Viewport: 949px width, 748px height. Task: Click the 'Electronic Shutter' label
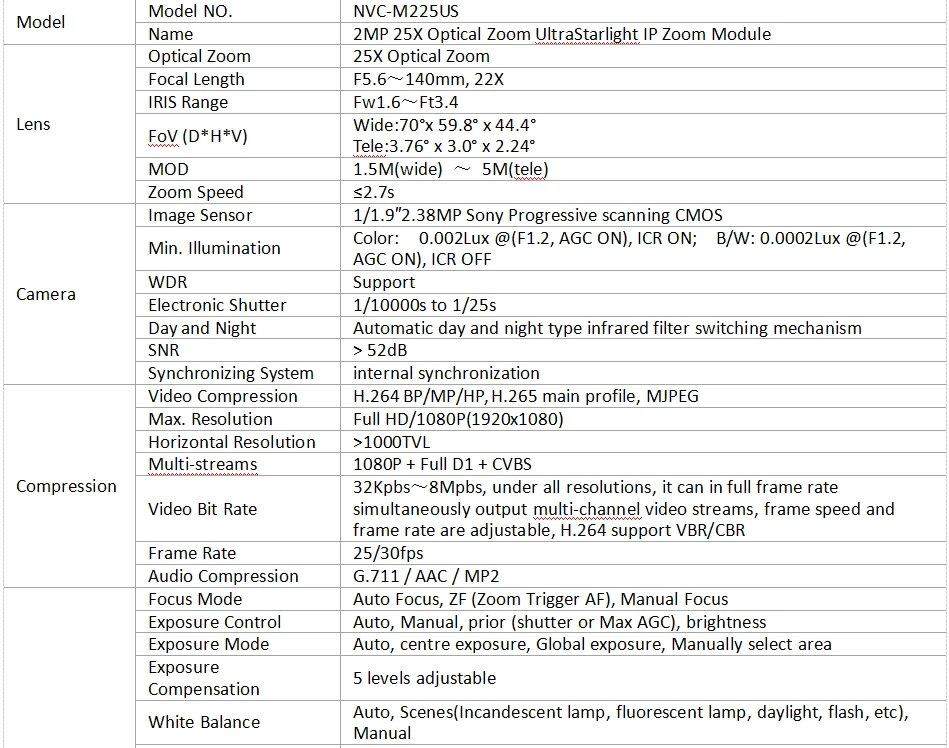217,306
